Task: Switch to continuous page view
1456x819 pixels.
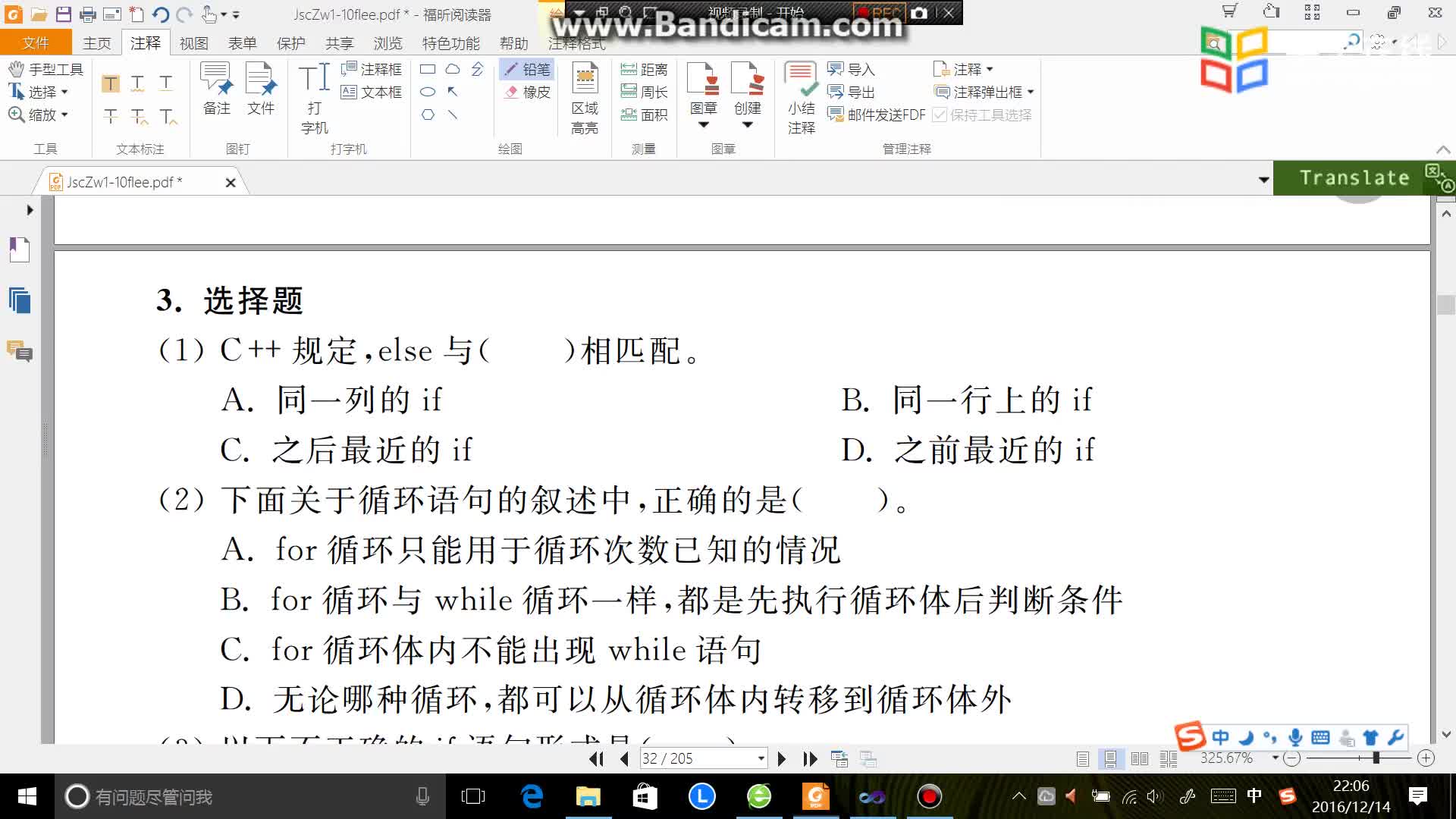Action: pos(1110,759)
